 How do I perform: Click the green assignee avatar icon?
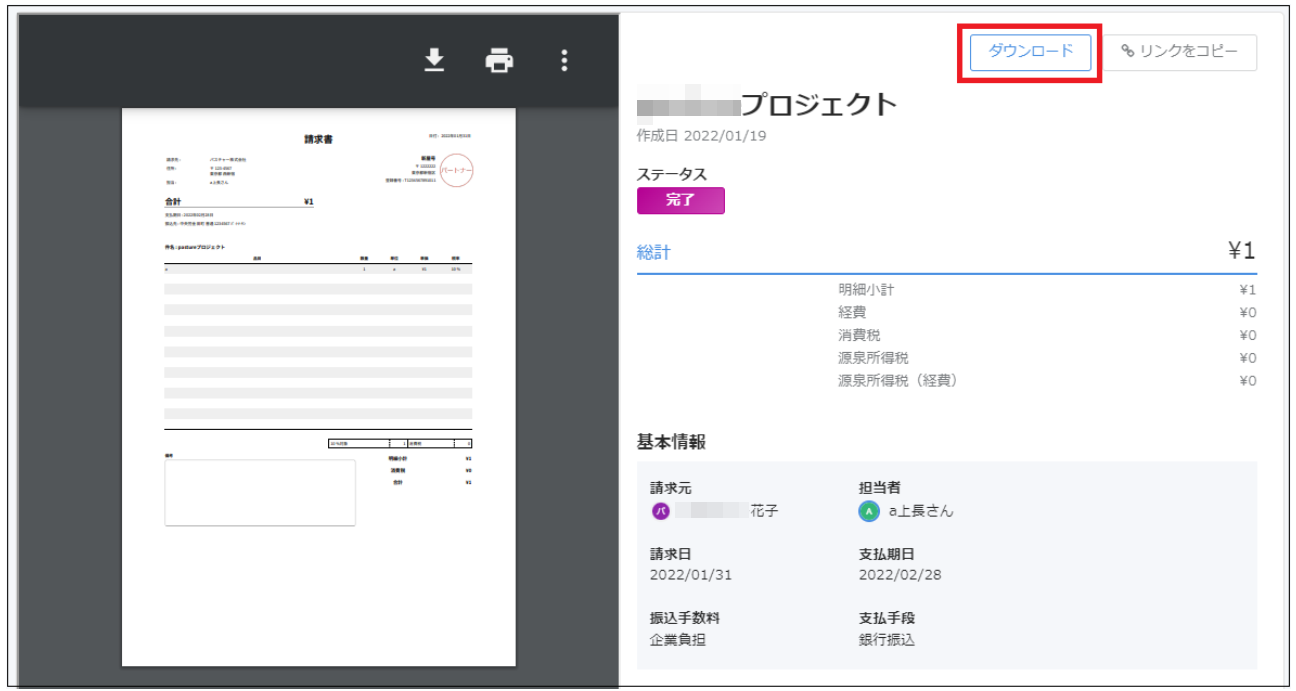[869, 511]
